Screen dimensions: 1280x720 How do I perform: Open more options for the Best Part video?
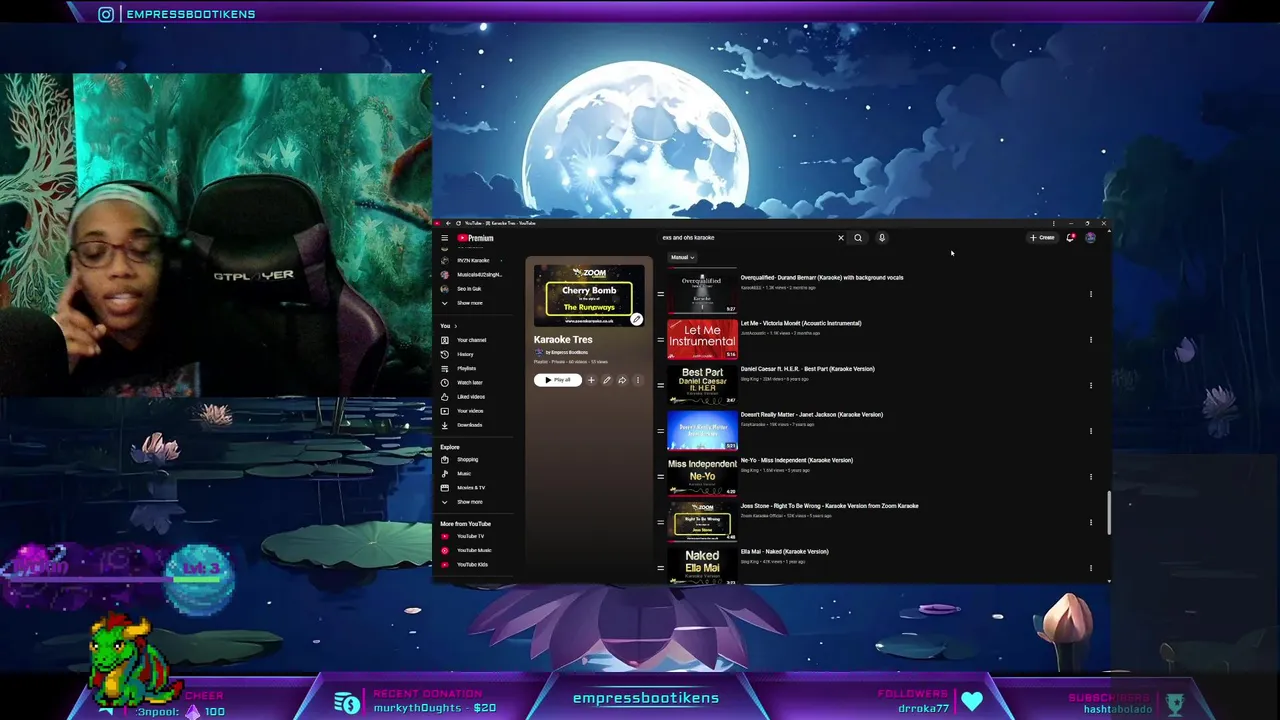click(1091, 385)
